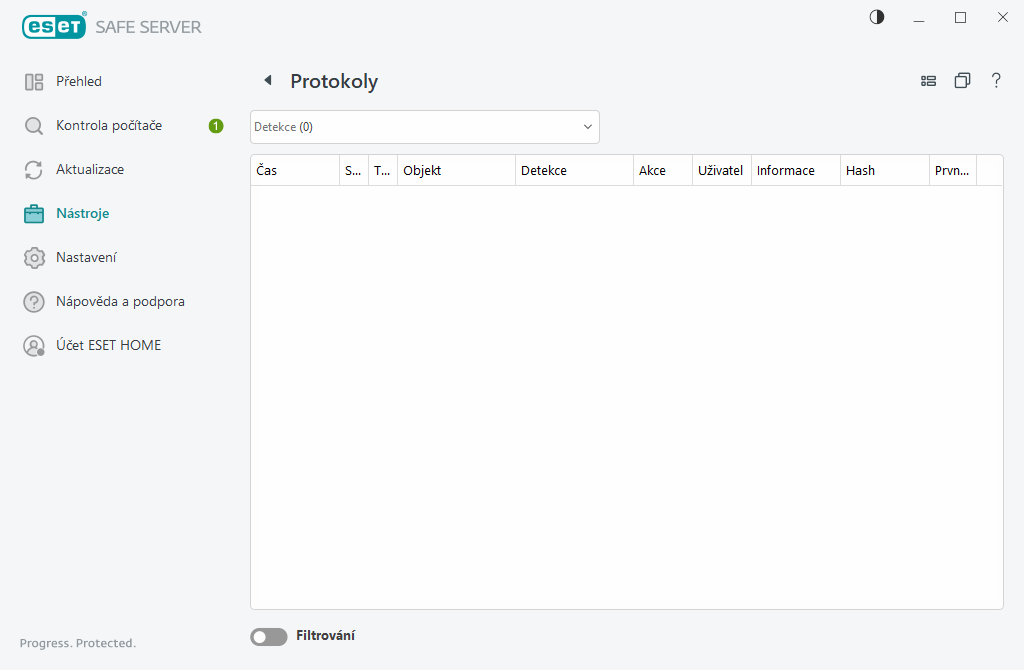Click the help question mark icon
Image resolution: width=1024 pixels, height=670 pixels.
click(996, 80)
